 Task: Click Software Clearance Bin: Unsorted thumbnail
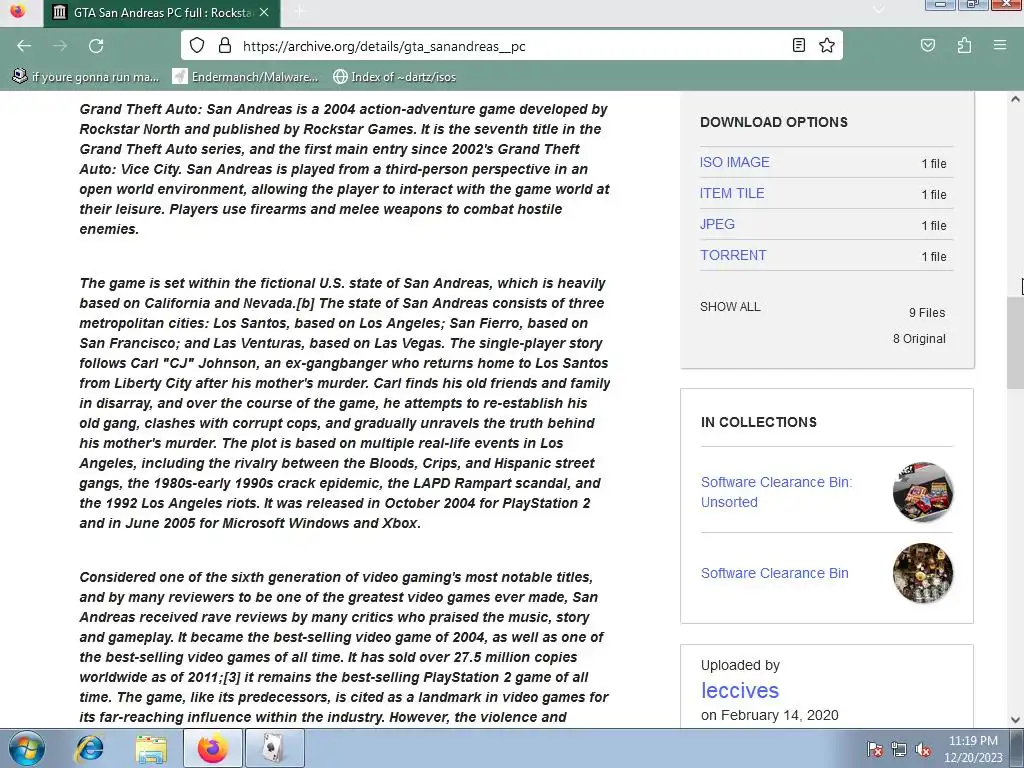[923, 492]
